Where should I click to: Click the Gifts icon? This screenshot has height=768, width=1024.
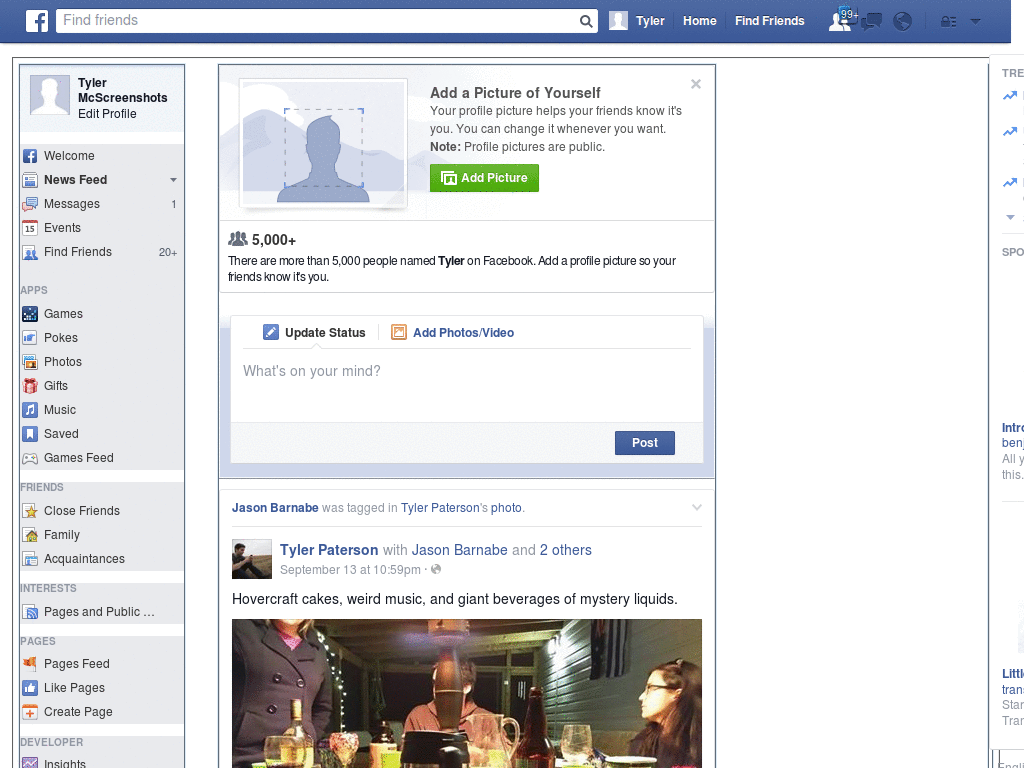(x=30, y=386)
